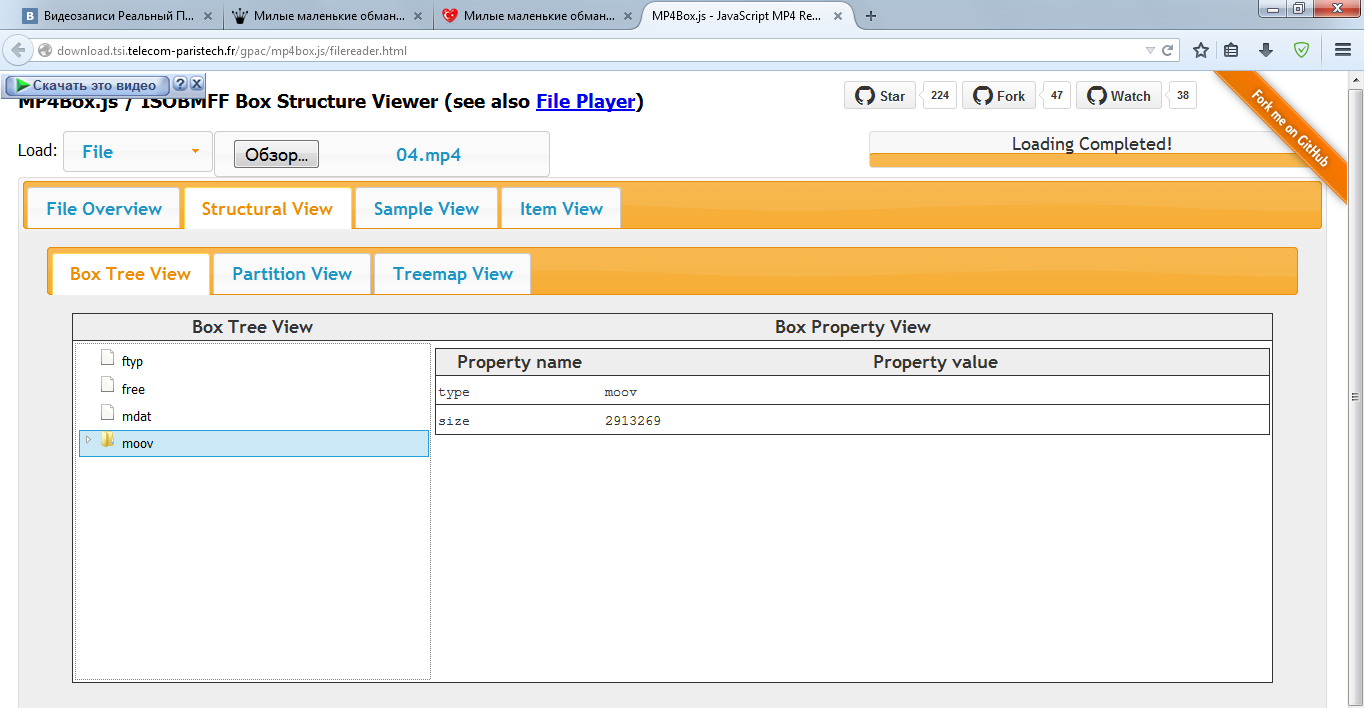Dismiss the "Скачать это видео" bar
This screenshot has height=708, width=1372.
196,85
